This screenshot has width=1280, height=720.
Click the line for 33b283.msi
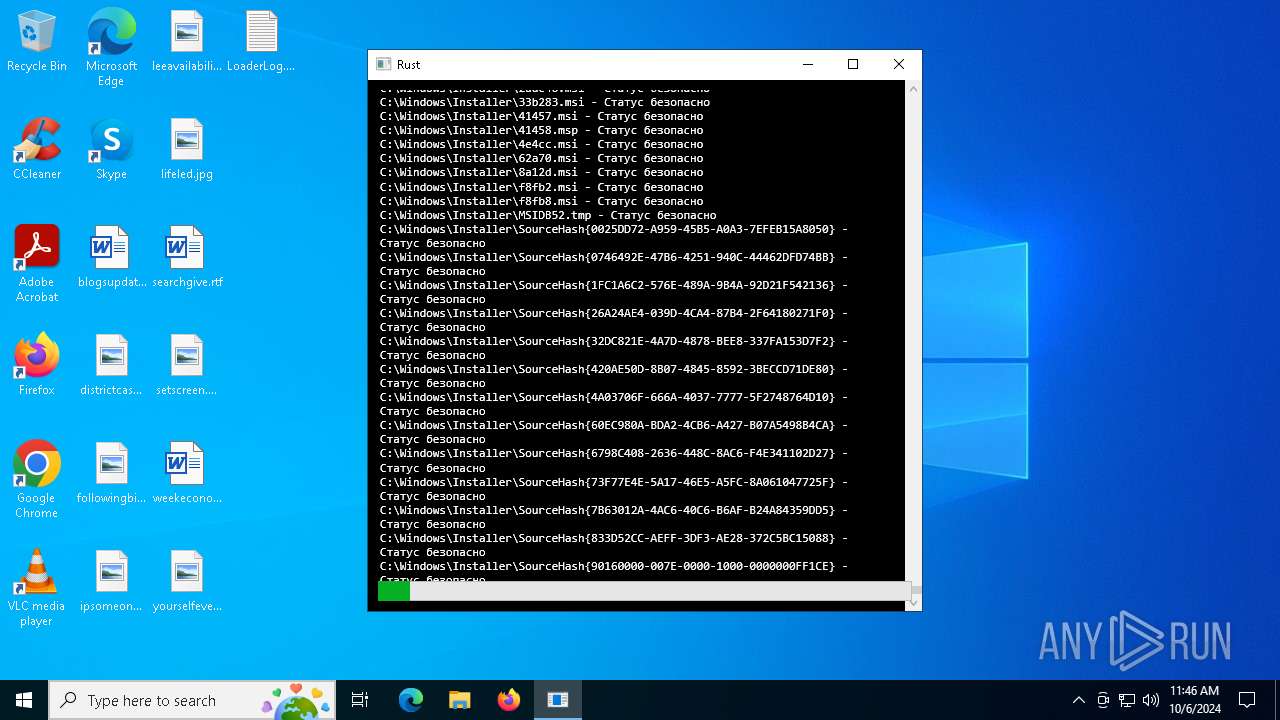[x=545, y=102]
